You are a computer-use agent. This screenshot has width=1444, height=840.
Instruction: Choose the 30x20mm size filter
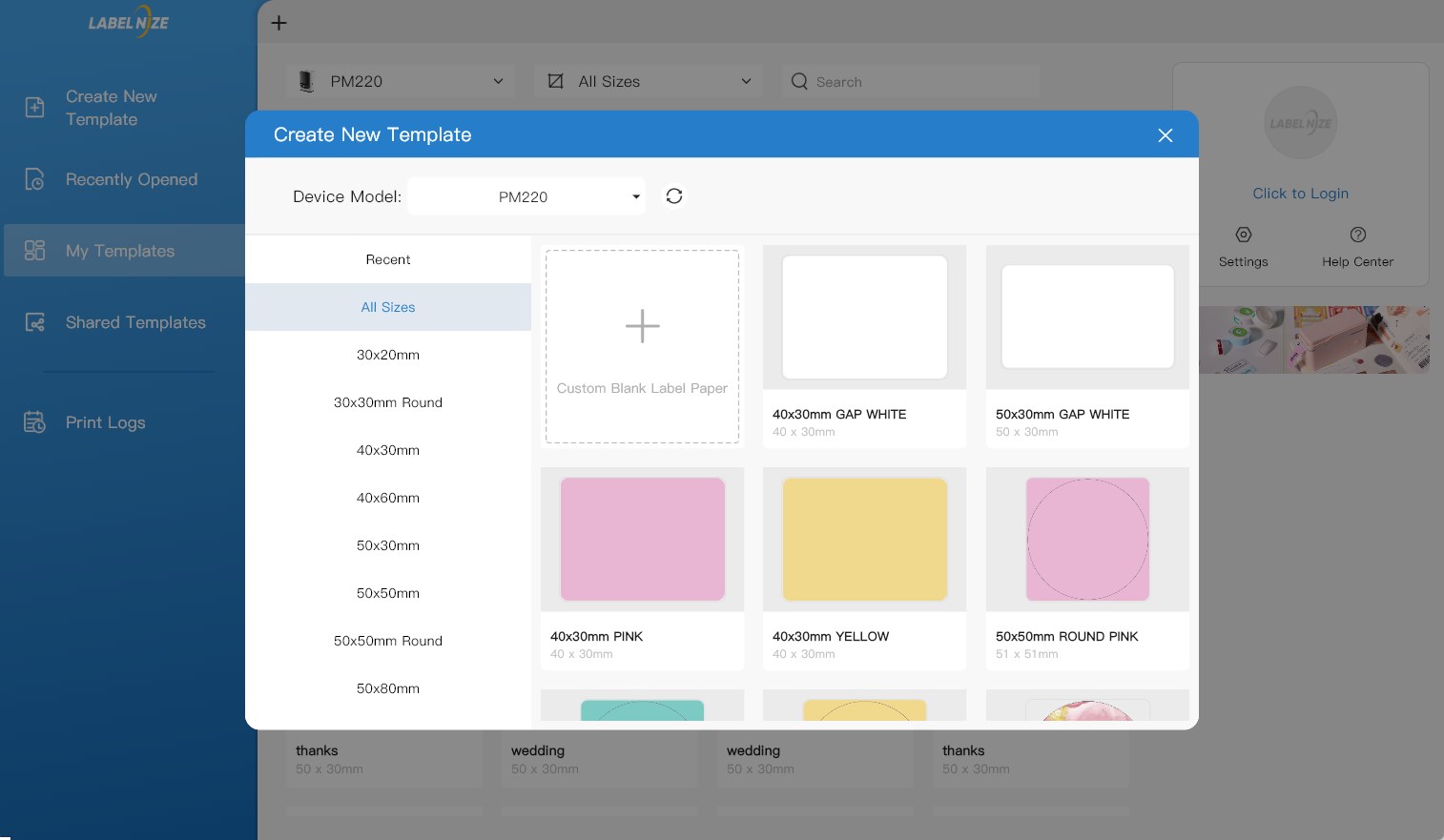pos(388,355)
